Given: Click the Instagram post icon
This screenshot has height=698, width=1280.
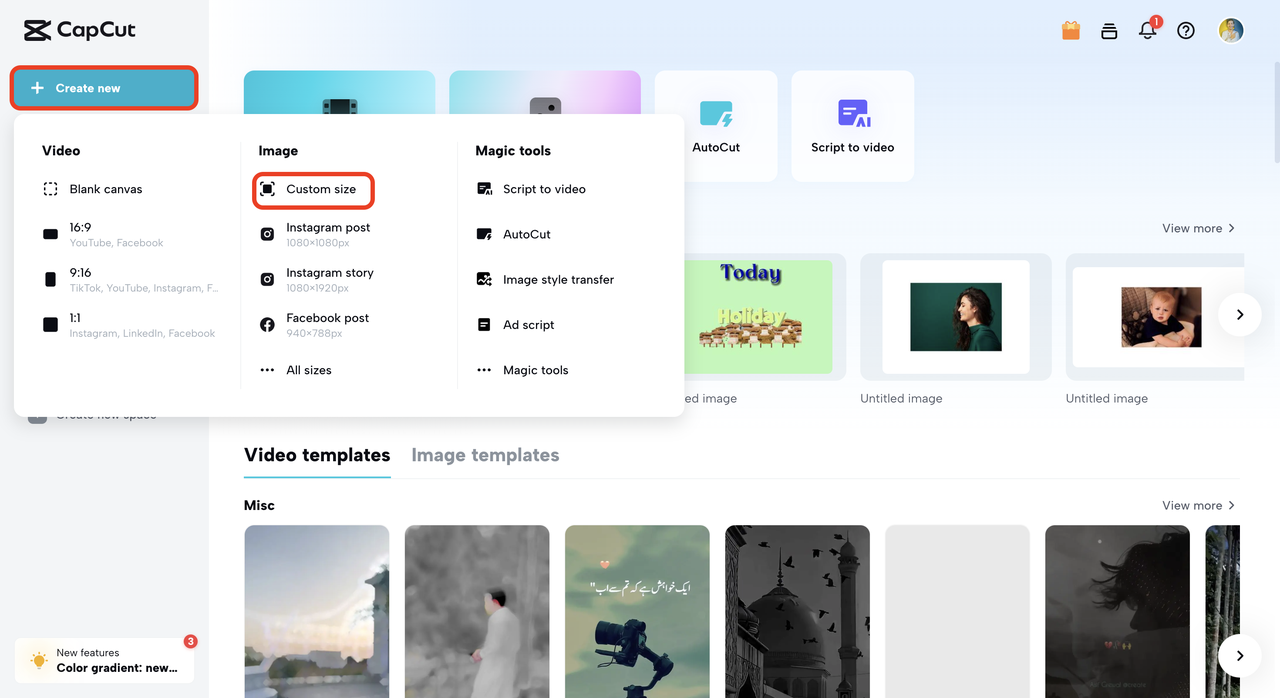Looking at the screenshot, I should [267, 234].
